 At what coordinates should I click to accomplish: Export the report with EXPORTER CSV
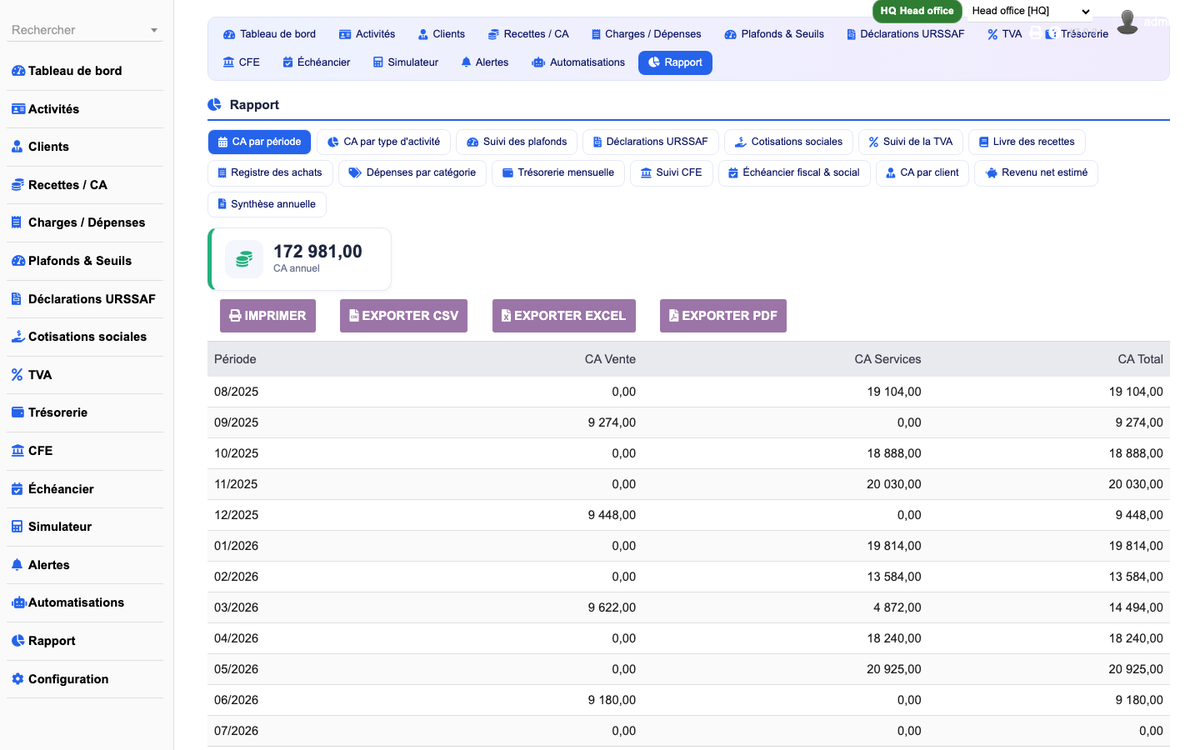pyautogui.click(x=404, y=316)
